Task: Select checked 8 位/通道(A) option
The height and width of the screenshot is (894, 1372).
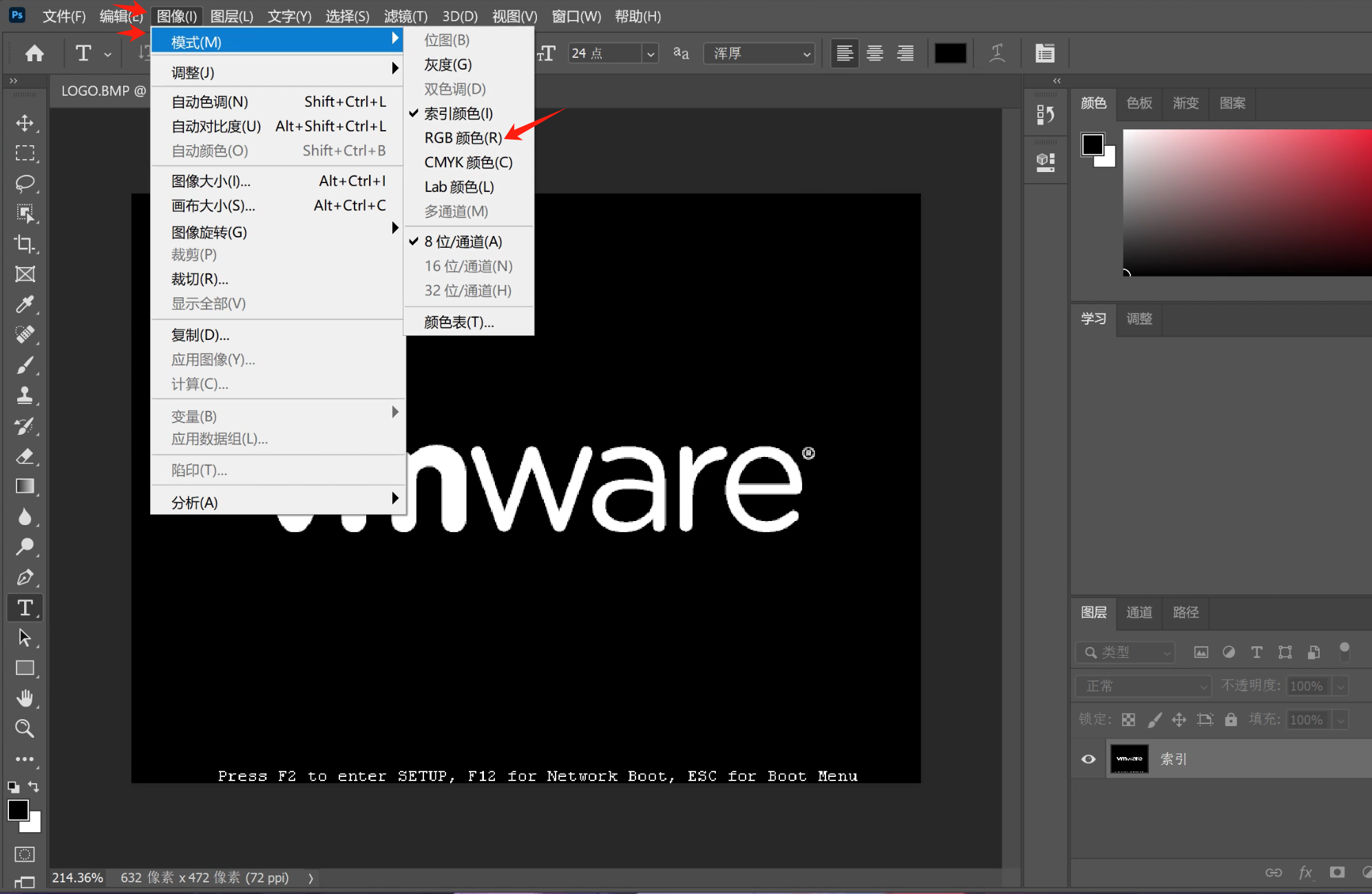Action: pyautogui.click(x=463, y=242)
